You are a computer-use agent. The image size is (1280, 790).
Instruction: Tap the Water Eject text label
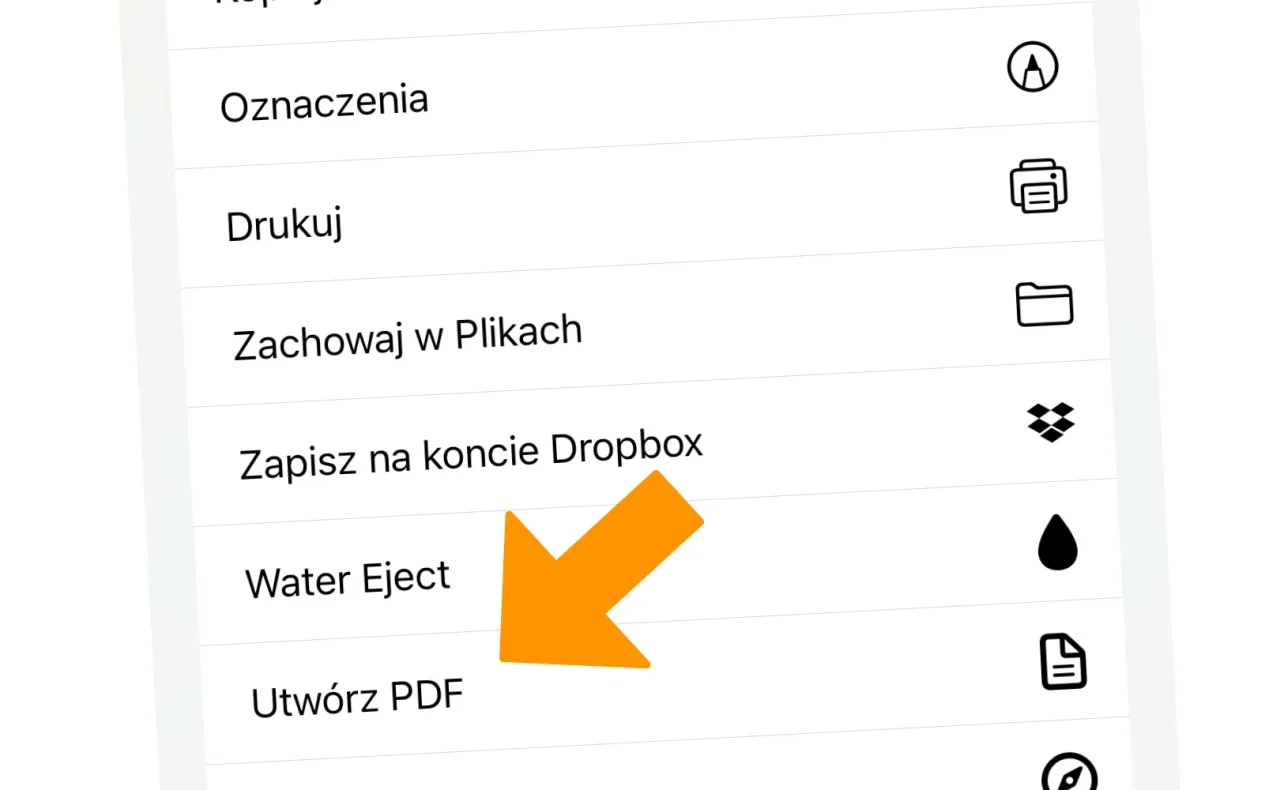[x=348, y=577]
